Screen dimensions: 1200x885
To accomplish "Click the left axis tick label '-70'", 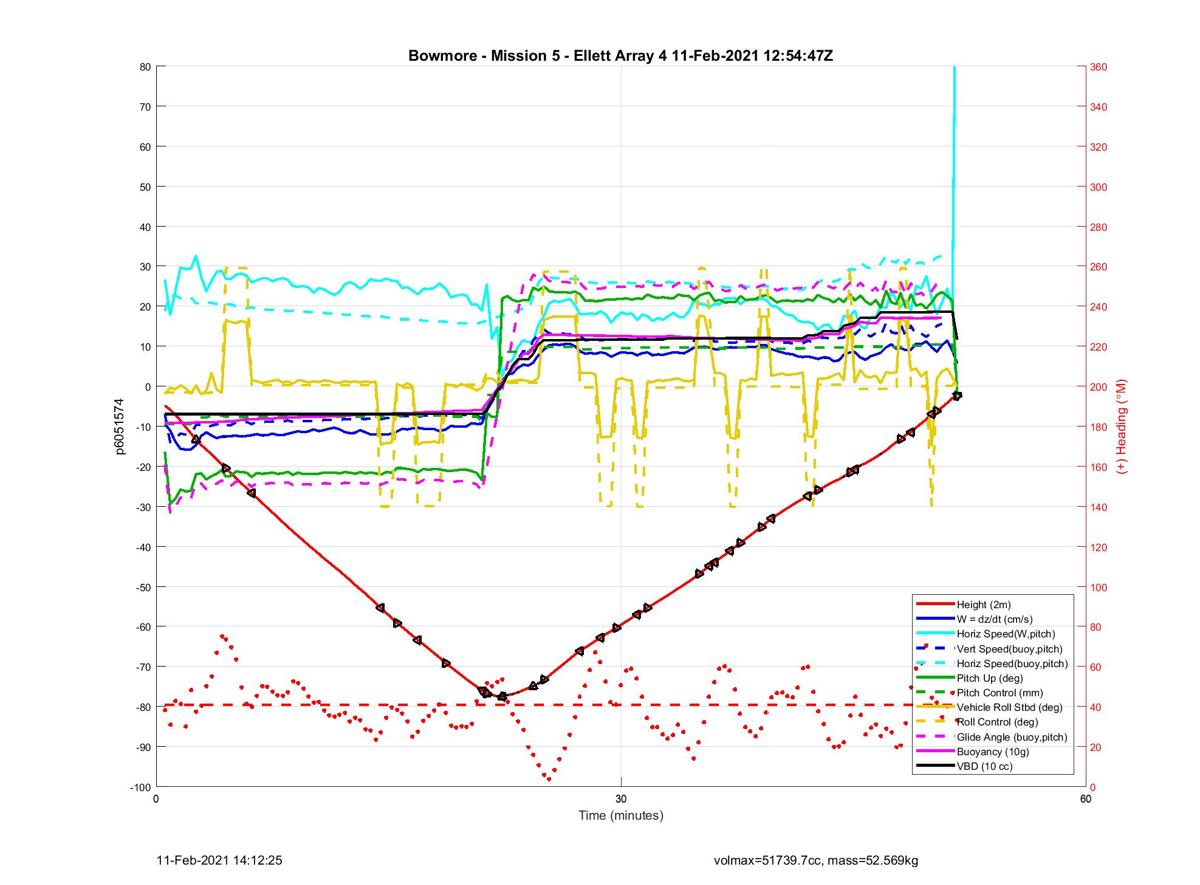I will pos(142,667).
